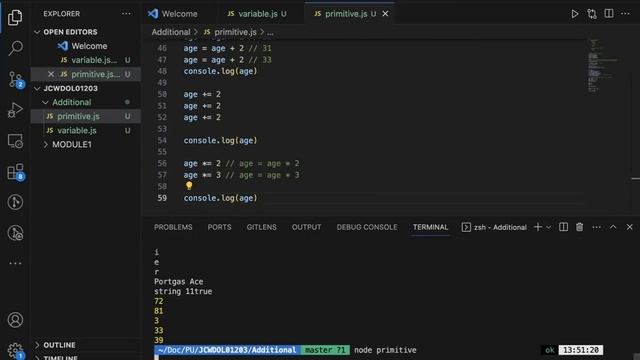The height and width of the screenshot is (360, 640).
Task: Open the Explorer view in activity bar
Action: pos(15,18)
